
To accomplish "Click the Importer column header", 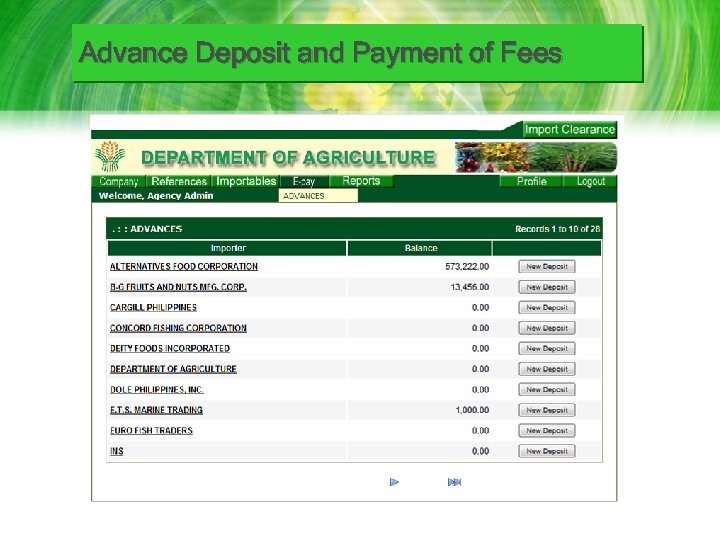I will pos(228,248).
